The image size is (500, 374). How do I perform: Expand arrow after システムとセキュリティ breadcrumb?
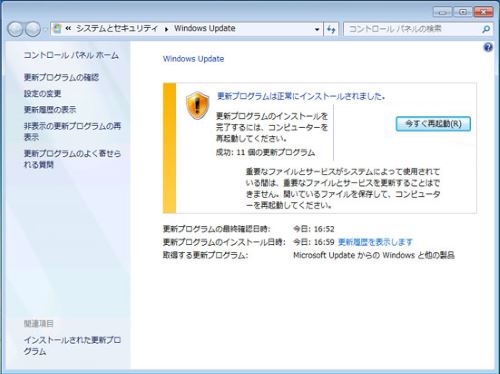(x=166, y=29)
